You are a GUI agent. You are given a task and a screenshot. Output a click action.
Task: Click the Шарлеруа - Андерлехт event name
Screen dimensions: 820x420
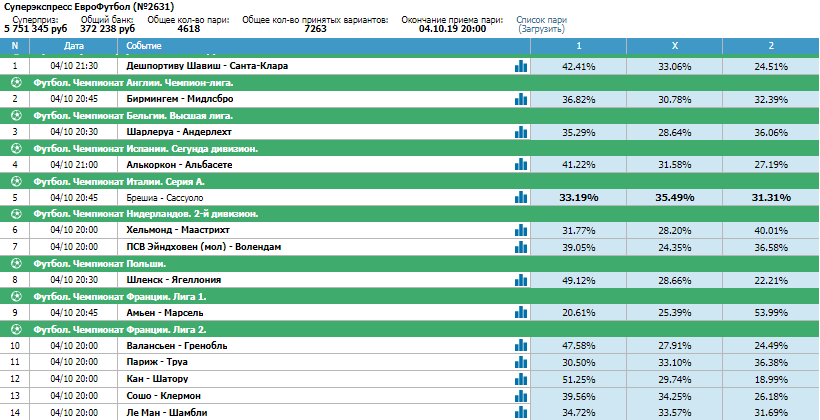179,132
